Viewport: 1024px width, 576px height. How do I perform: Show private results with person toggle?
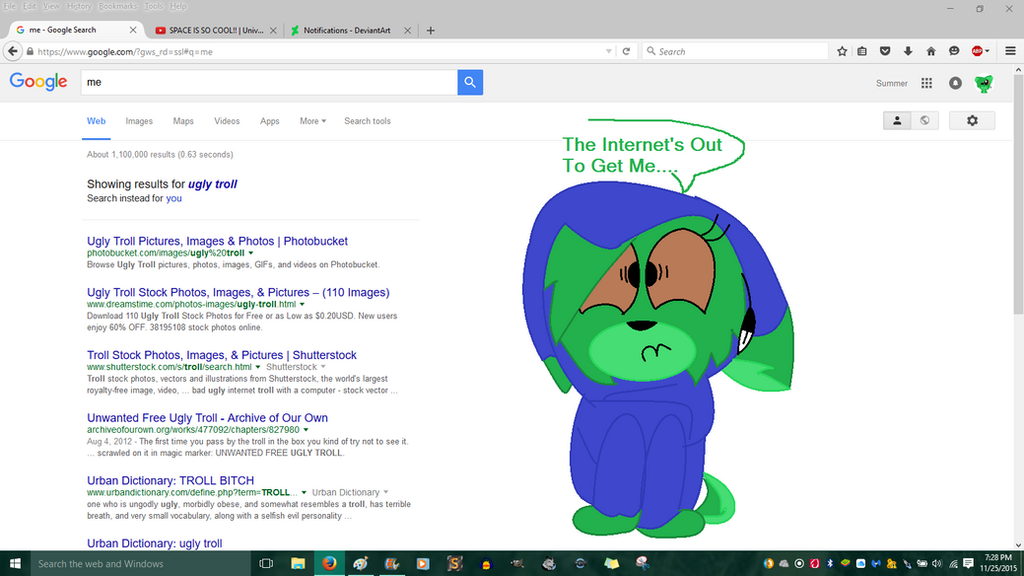click(x=897, y=120)
